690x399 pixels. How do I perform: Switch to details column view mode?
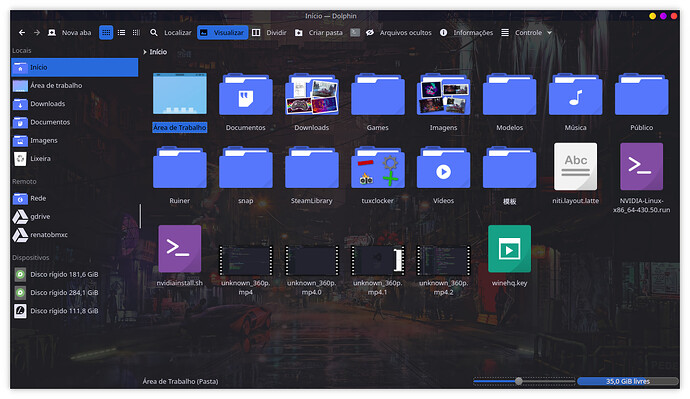click(136, 33)
